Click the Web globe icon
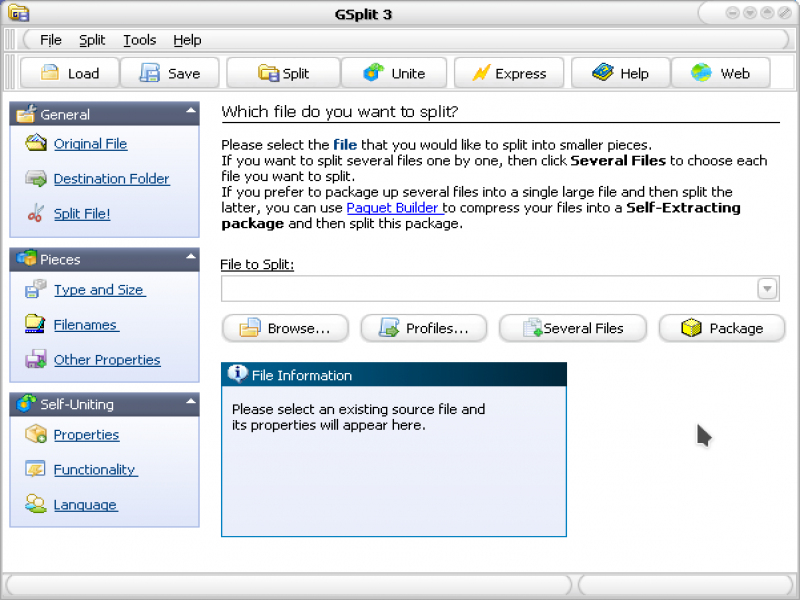 (701, 73)
